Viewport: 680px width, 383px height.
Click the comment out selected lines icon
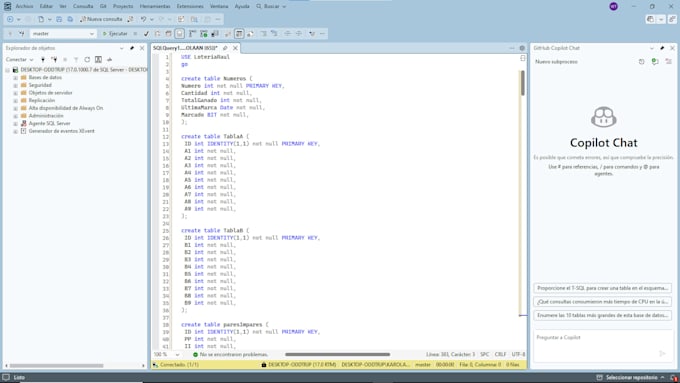pos(263,33)
